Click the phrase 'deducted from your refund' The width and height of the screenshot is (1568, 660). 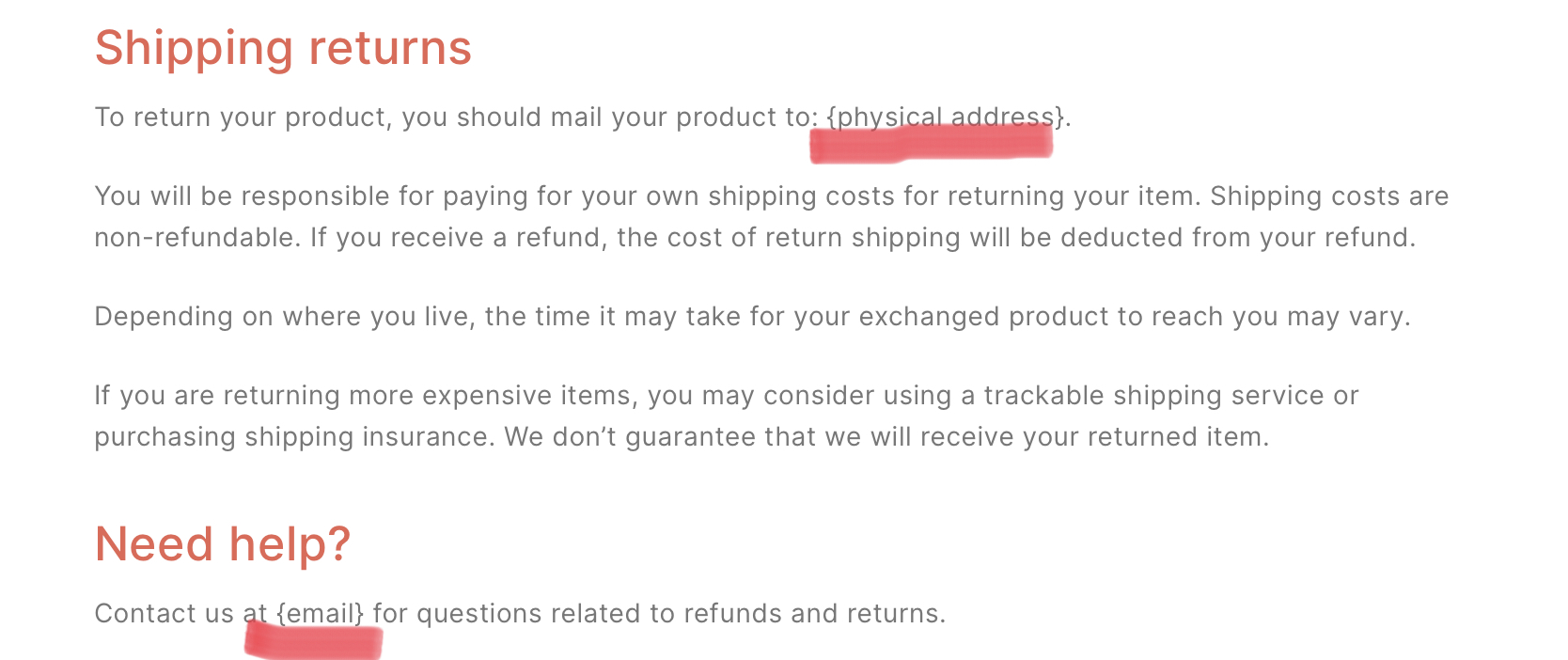1236,238
